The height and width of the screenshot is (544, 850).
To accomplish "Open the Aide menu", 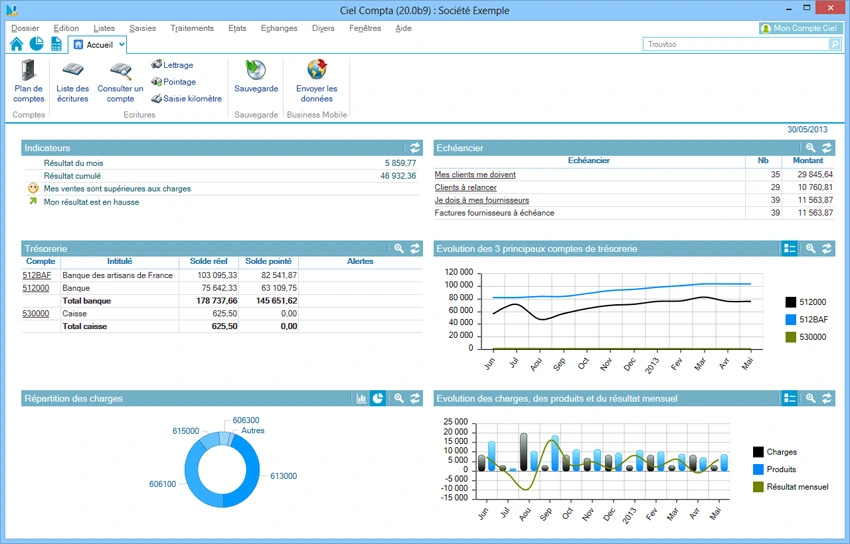I will pos(403,28).
